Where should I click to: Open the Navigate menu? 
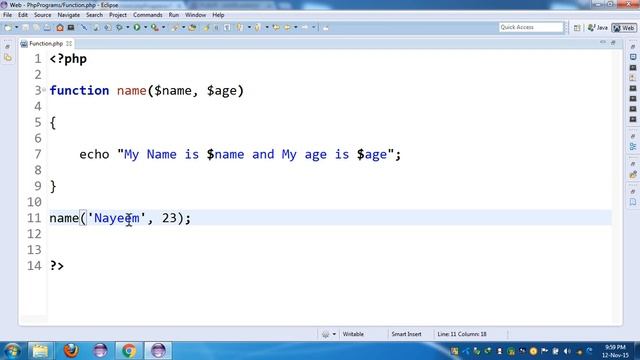pyautogui.click(x=69, y=15)
